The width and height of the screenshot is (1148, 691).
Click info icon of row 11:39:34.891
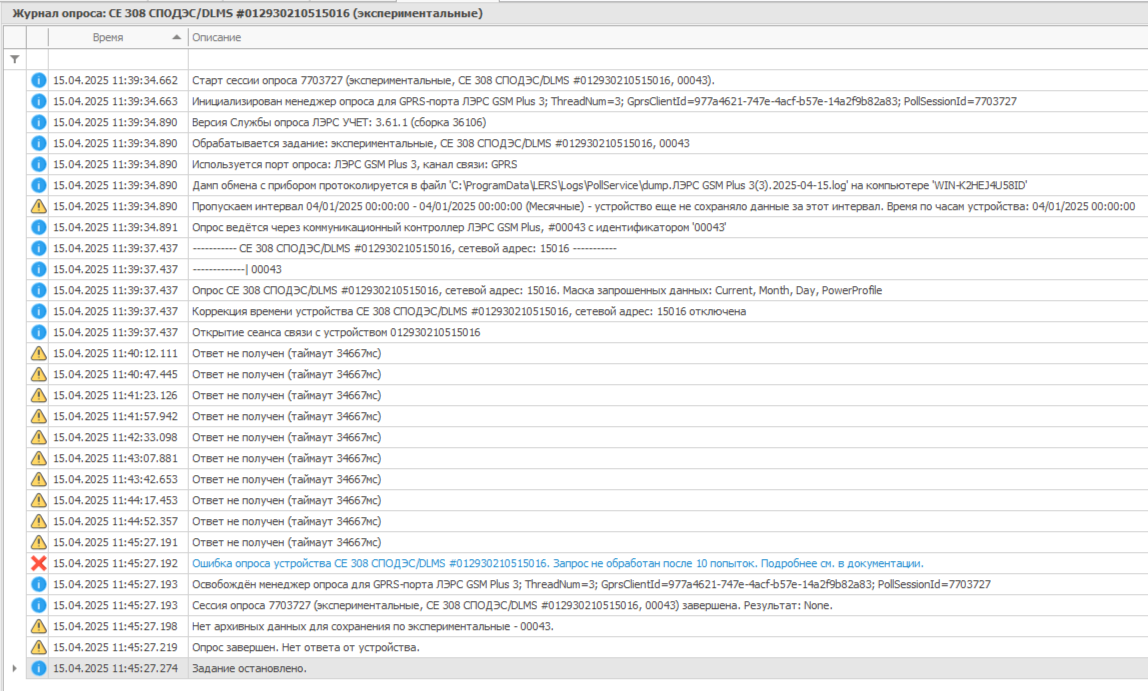coord(38,228)
